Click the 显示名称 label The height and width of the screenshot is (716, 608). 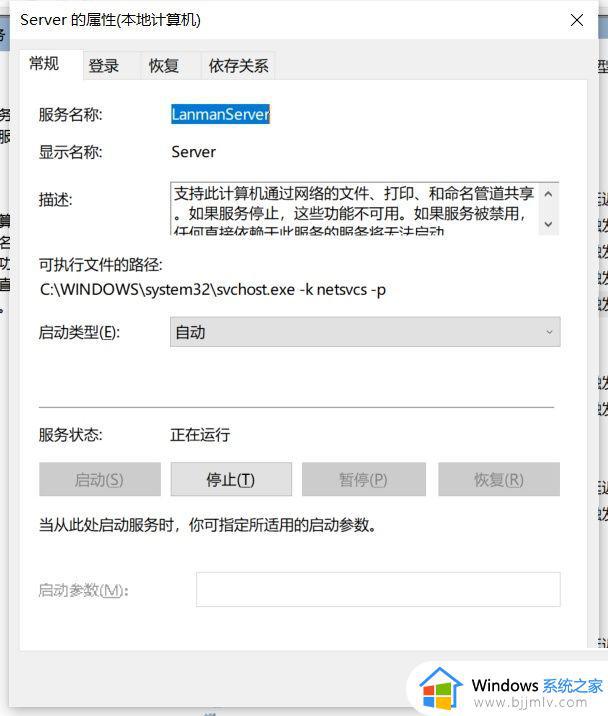click(x=70, y=152)
